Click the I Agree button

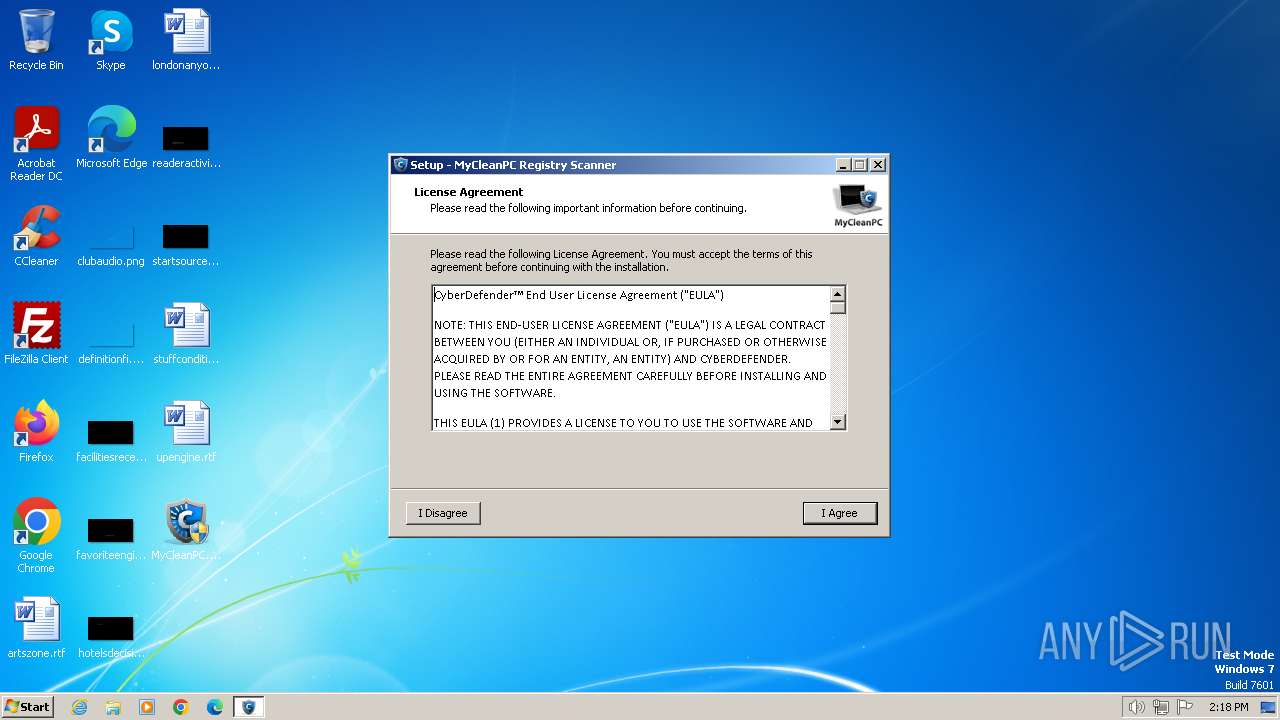click(840, 513)
